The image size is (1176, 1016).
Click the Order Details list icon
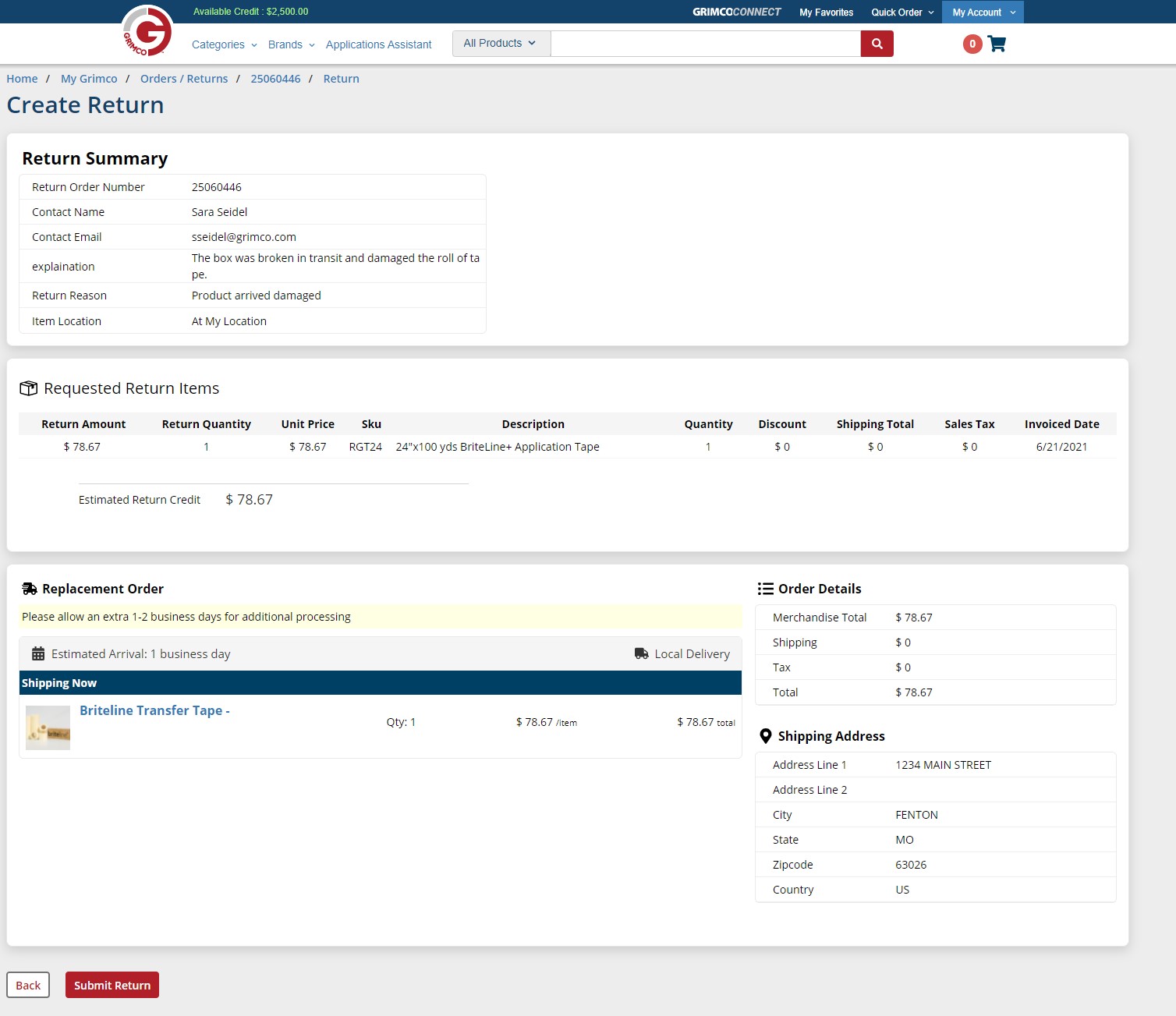coord(765,589)
